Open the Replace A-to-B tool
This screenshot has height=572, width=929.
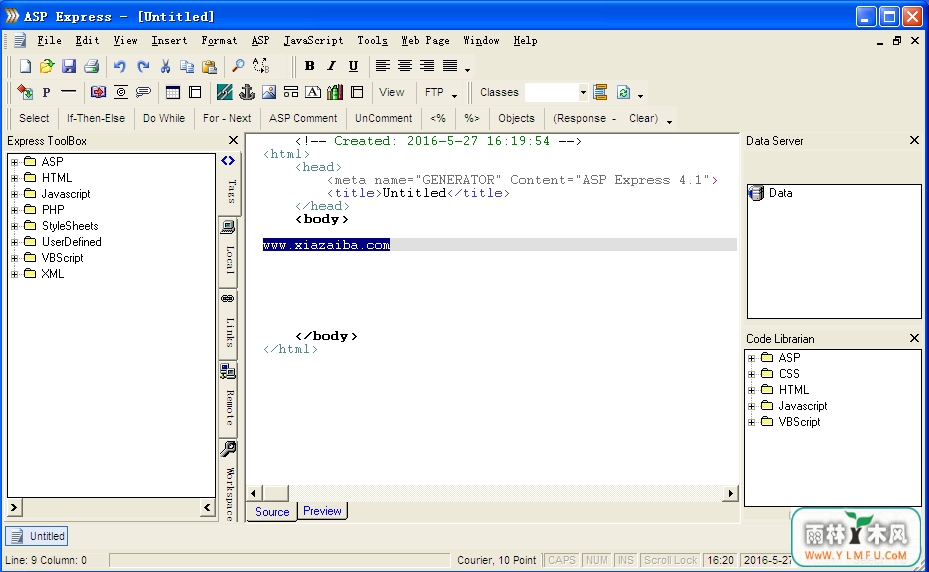click(x=261, y=66)
